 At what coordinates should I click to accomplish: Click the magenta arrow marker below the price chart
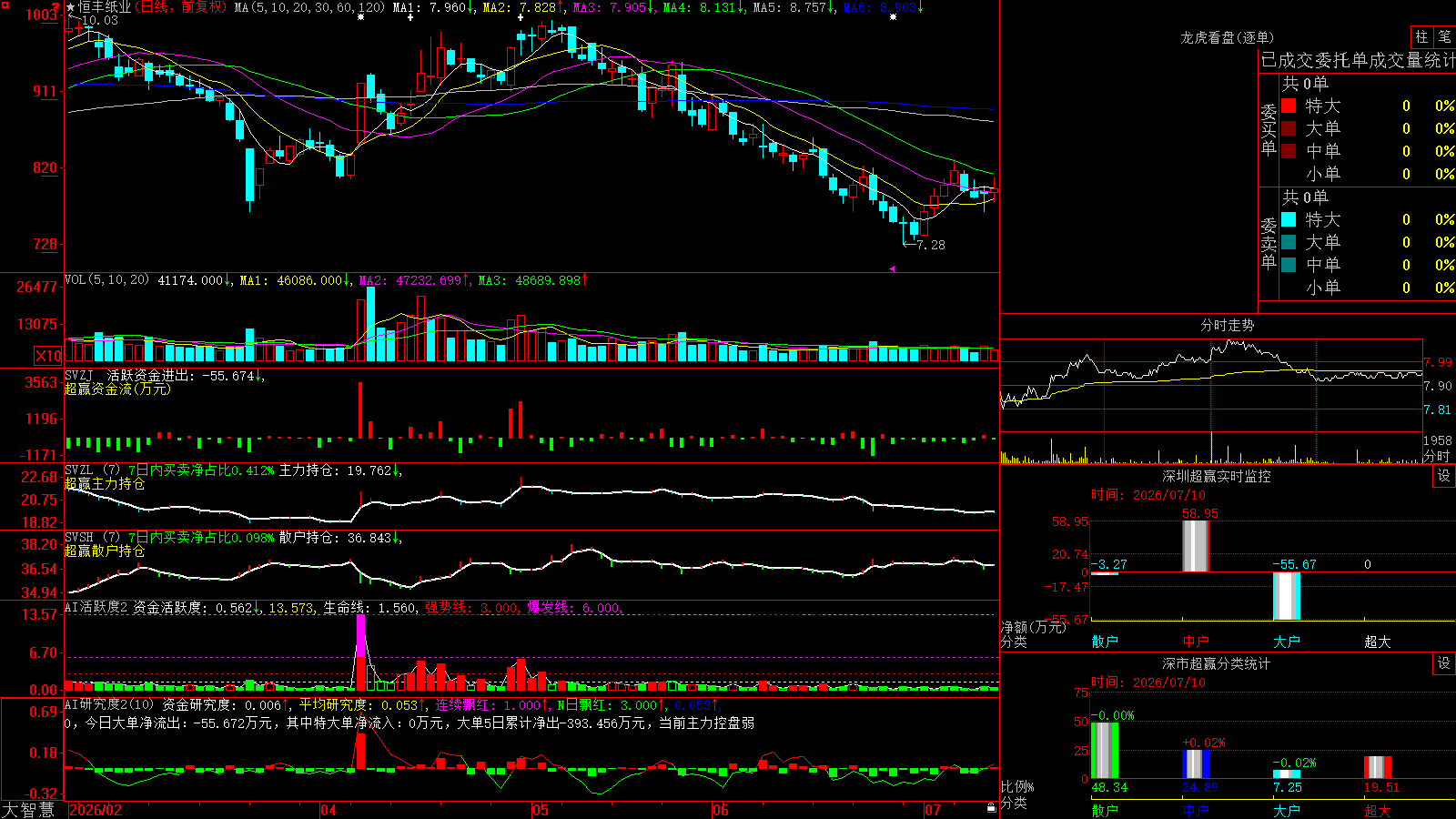pyautogui.click(x=892, y=268)
